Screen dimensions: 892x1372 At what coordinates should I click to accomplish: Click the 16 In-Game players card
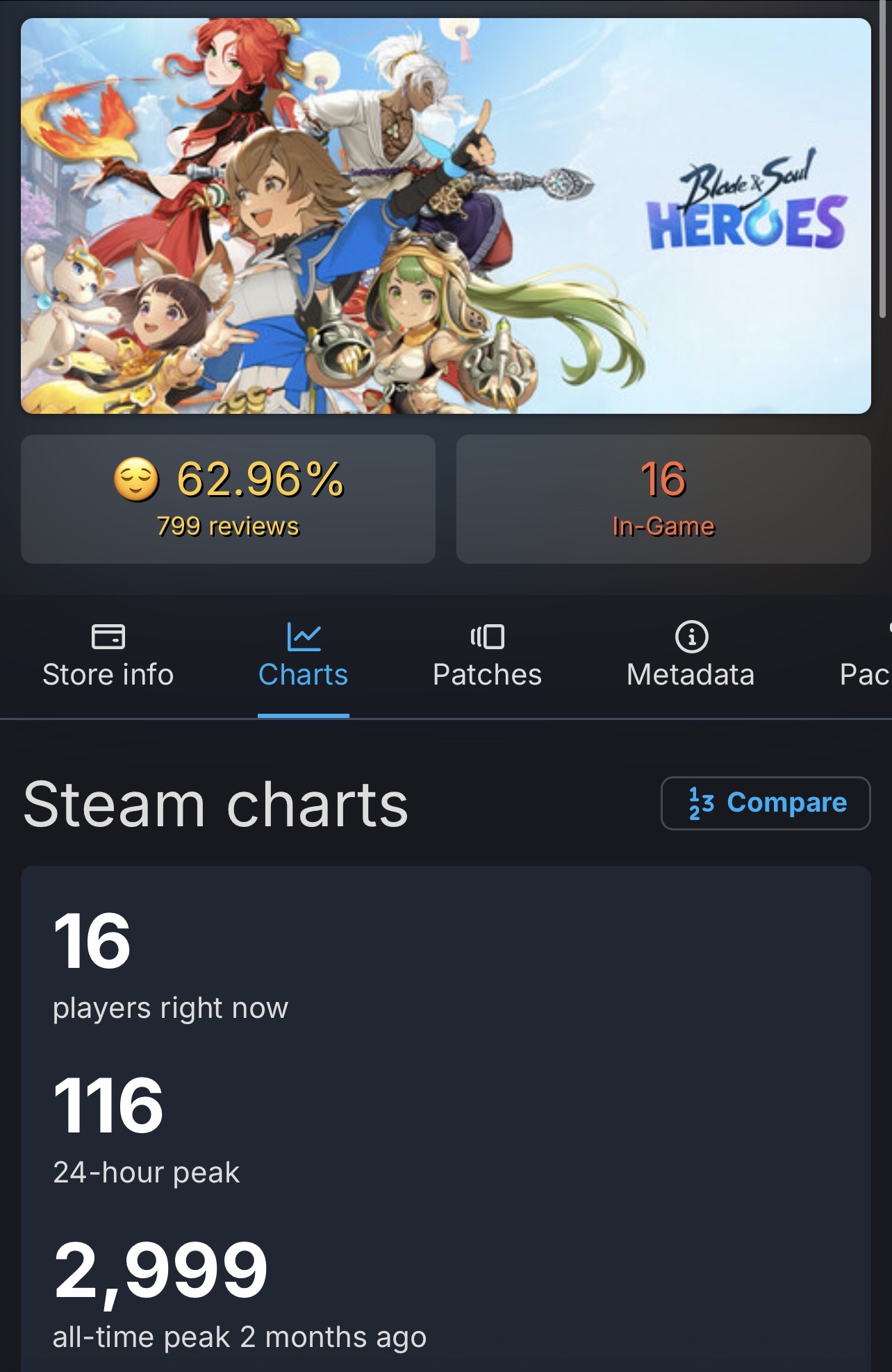tap(663, 499)
